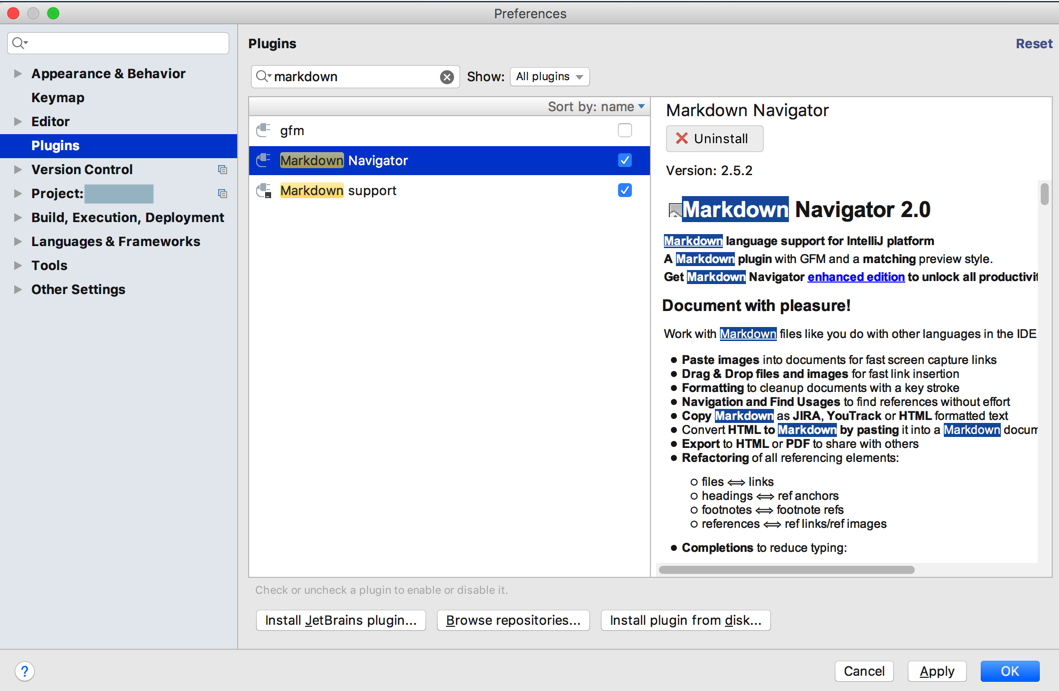
Task: Click the plugin search magnifier icon
Action: point(263,76)
